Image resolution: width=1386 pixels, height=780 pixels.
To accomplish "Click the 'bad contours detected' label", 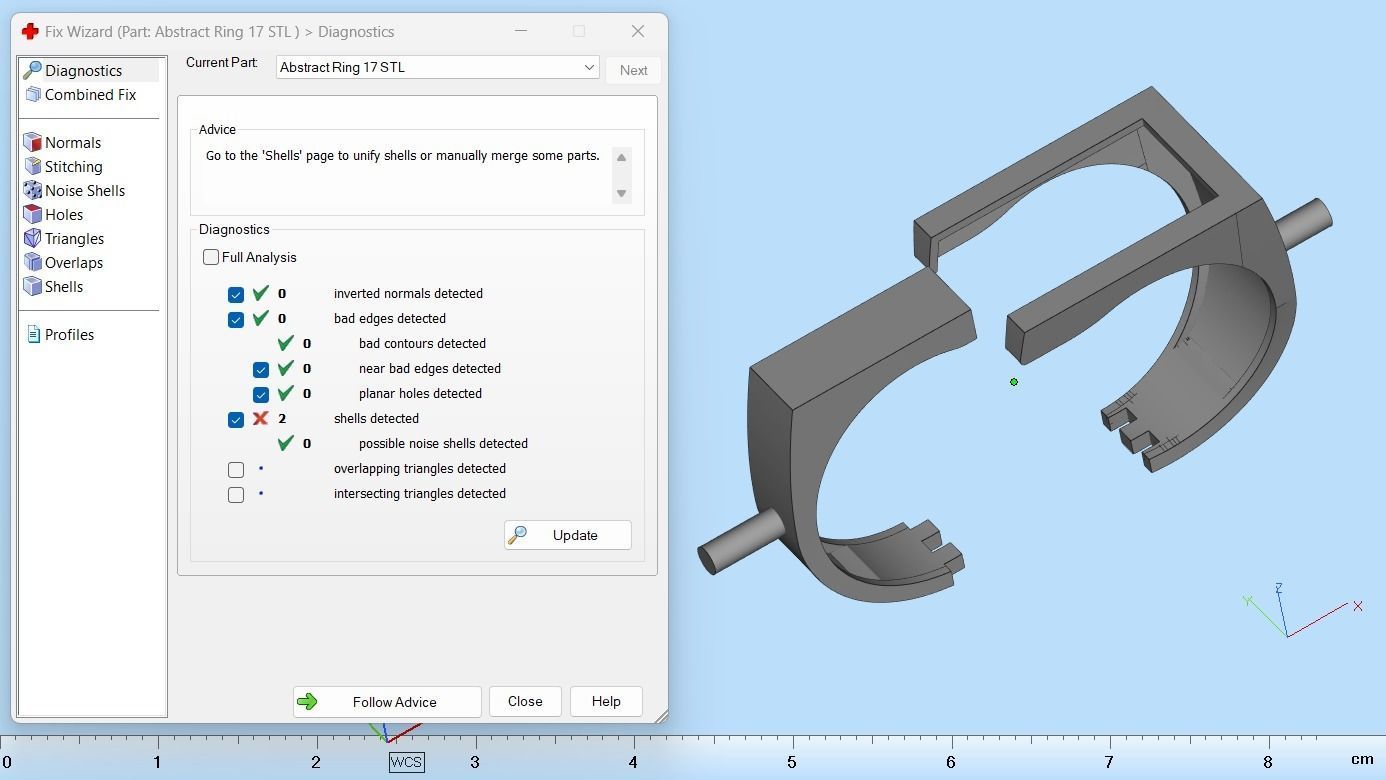I will [x=422, y=344].
